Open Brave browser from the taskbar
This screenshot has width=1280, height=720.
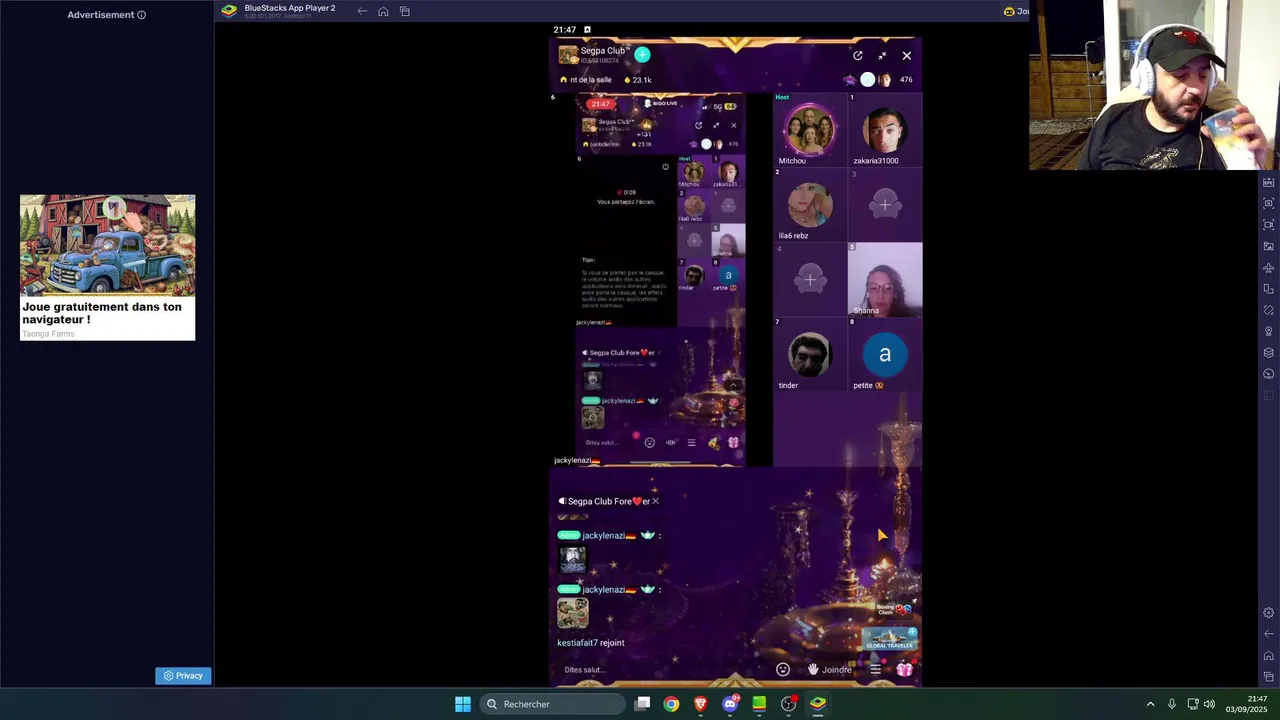click(x=701, y=704)
